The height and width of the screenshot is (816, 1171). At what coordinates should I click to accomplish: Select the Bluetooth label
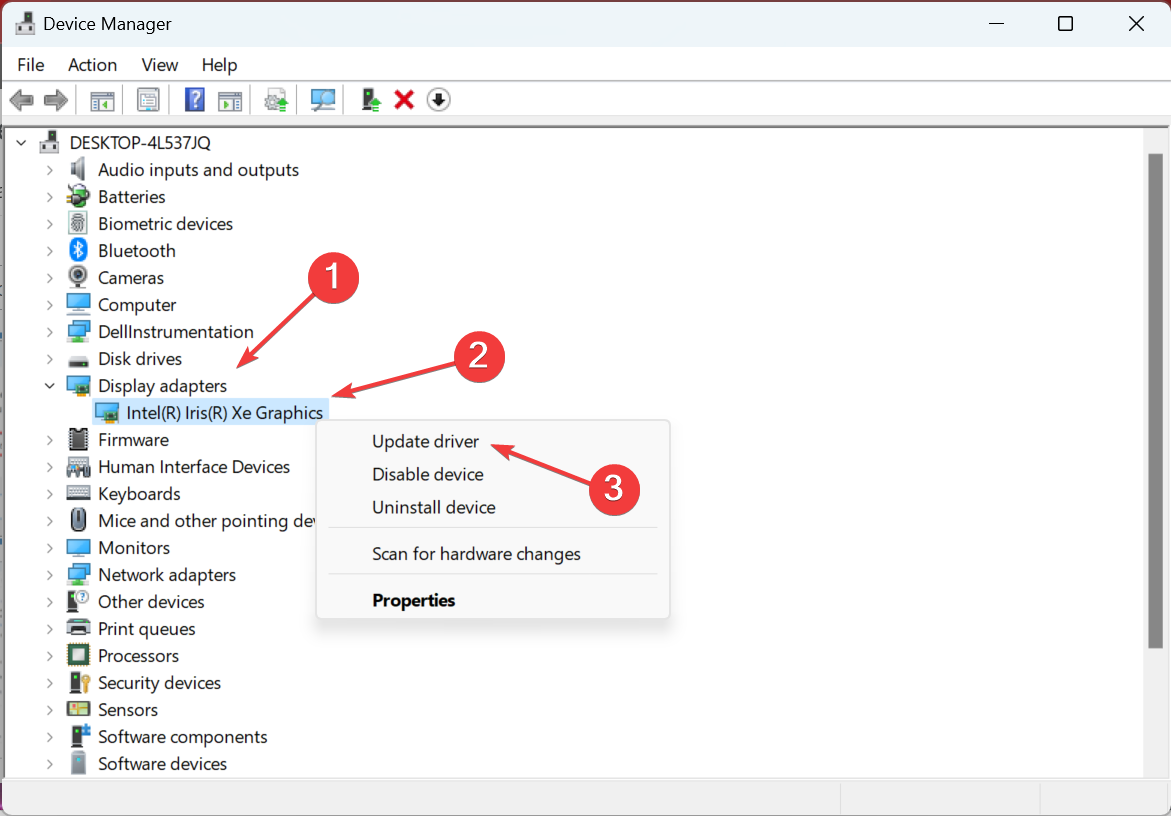137,251
